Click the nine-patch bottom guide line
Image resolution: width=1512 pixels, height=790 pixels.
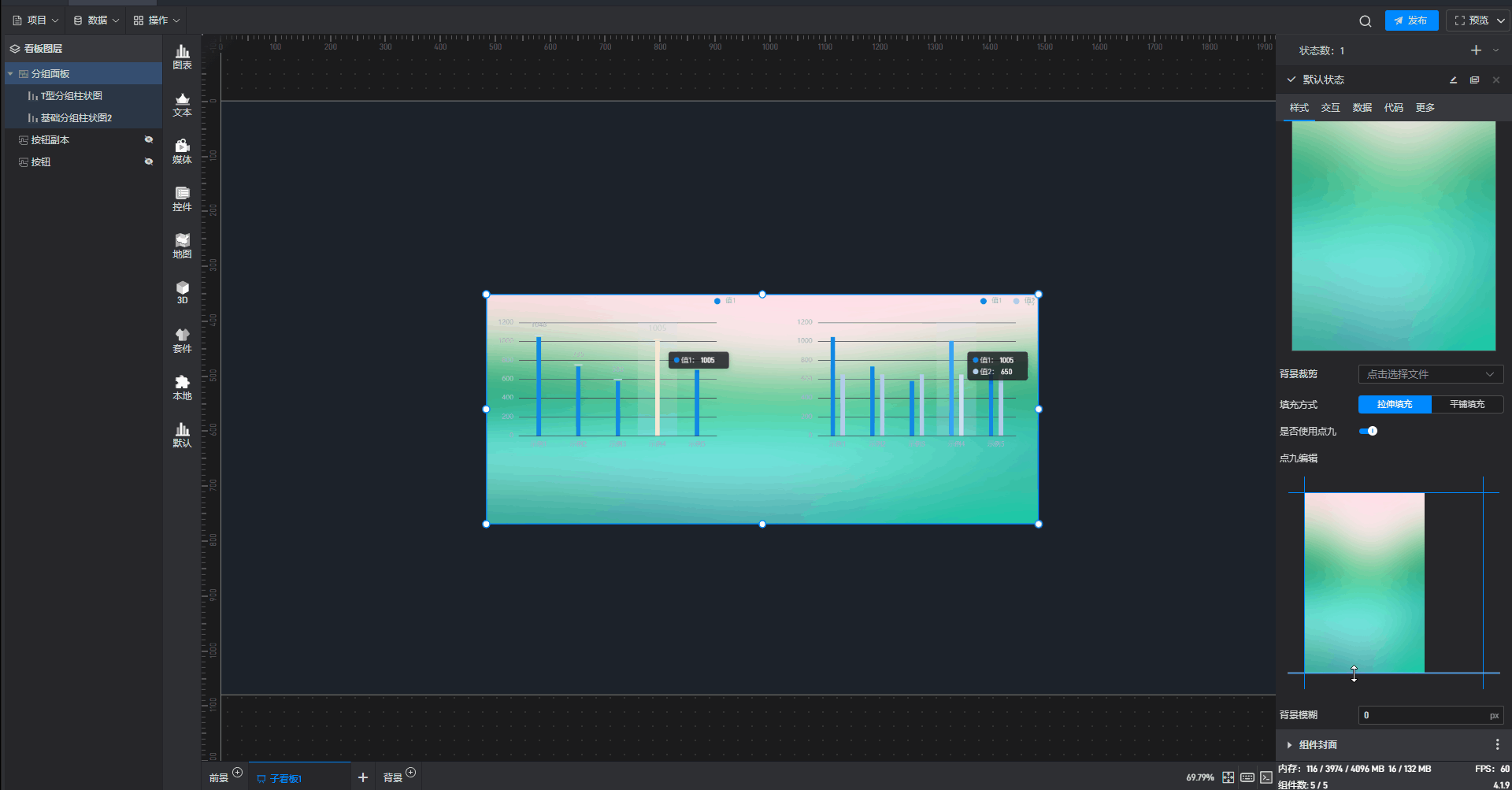tap(1394, 673)
